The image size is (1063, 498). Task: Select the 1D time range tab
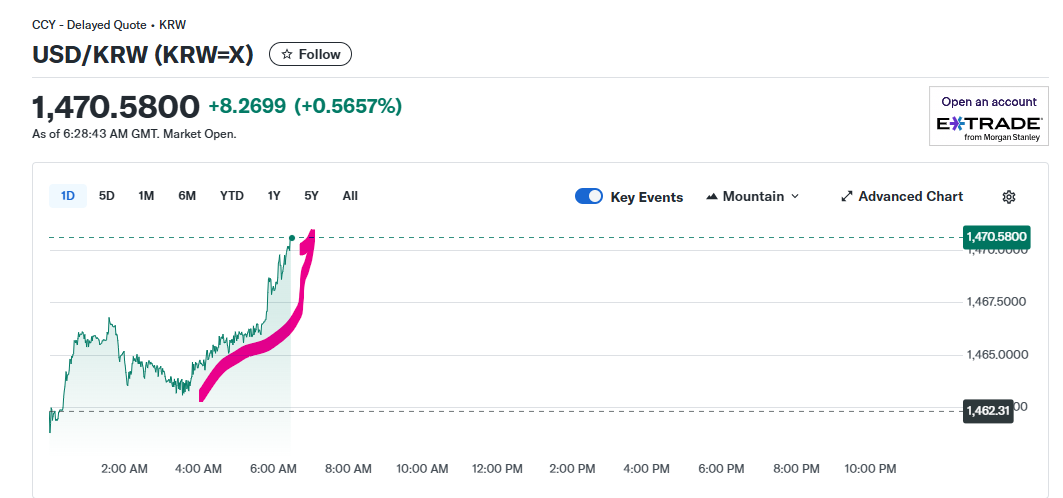[68, 196]
